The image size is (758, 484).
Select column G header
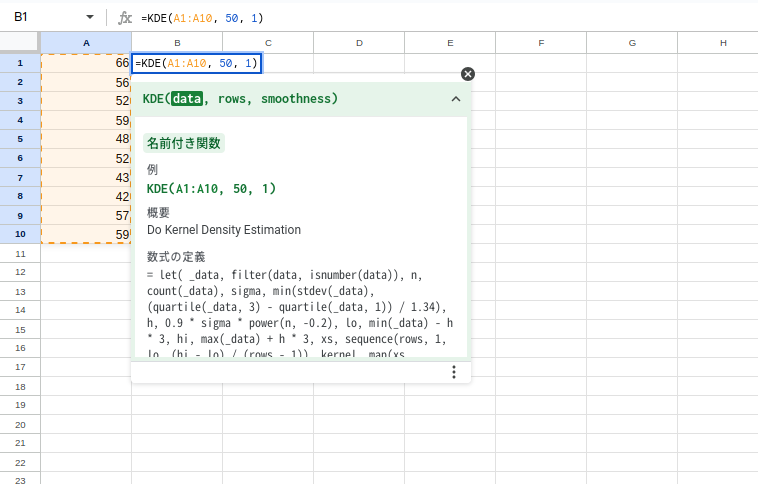point(632,43)
